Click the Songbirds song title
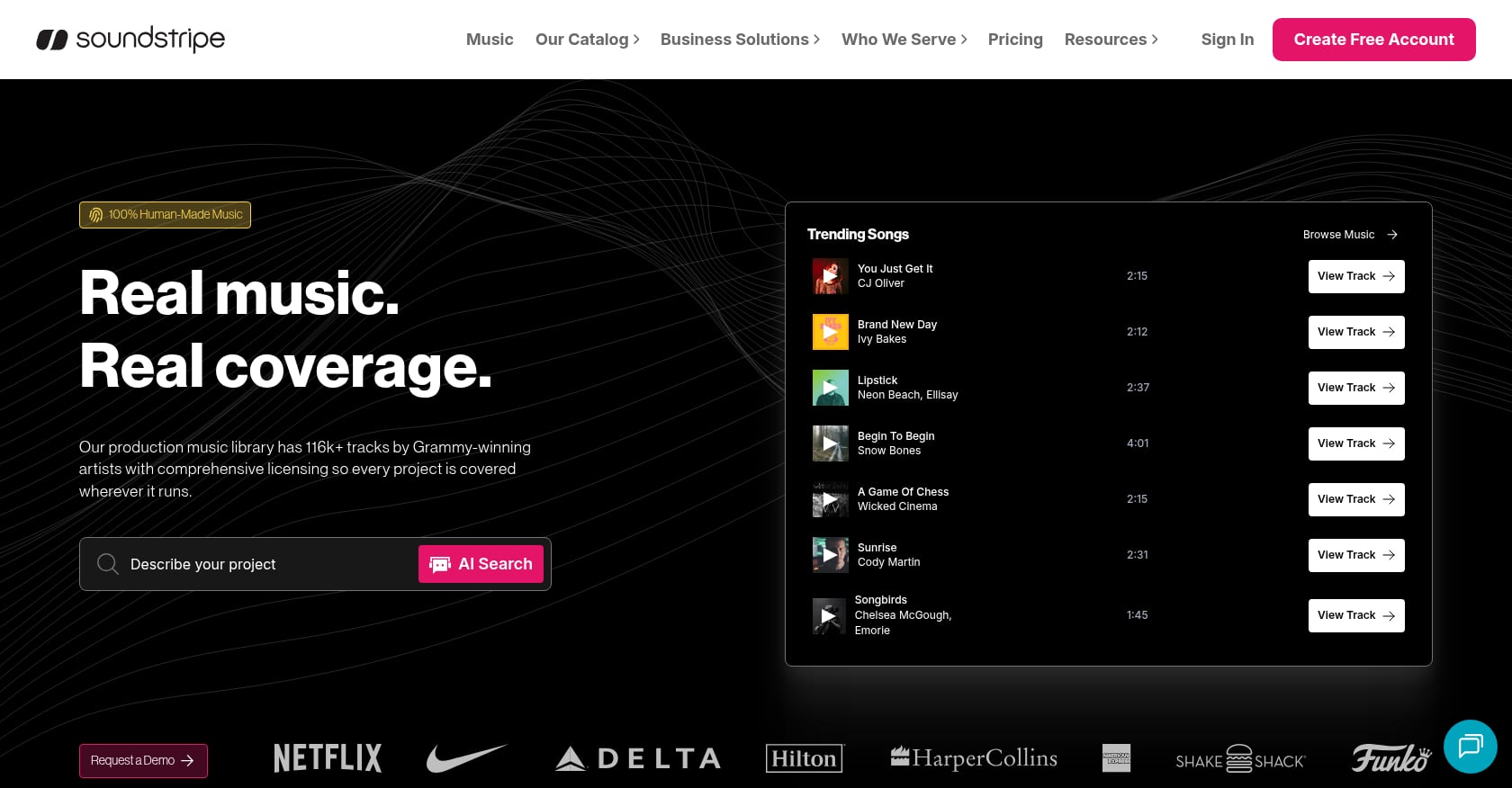Image resolution: width=1512 pixels, height=788 pixels. click(x=881, y=600)
